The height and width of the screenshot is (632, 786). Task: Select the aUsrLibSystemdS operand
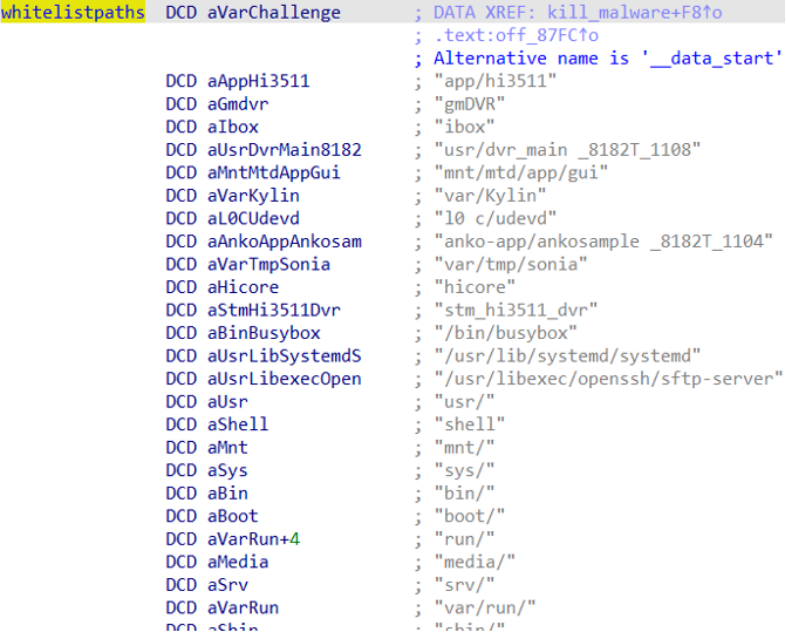point(284,356)
